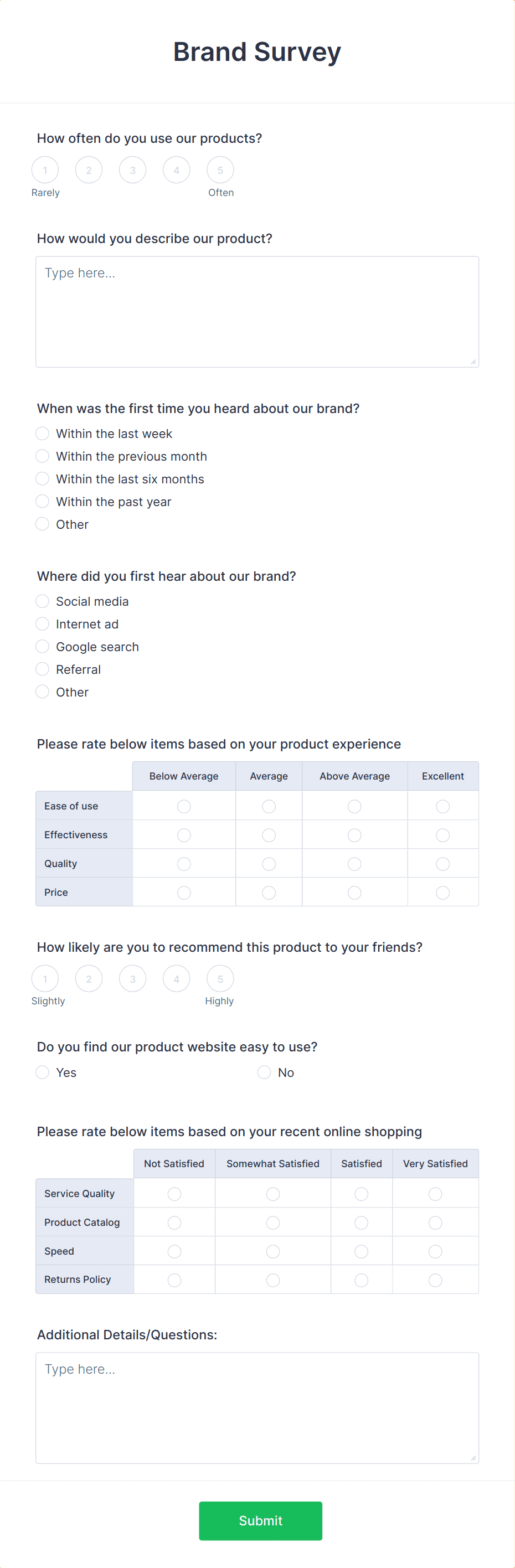515x1568 pixels.
Task: Rate Returns Policy as Not Satisfied
Action: 174,1280
